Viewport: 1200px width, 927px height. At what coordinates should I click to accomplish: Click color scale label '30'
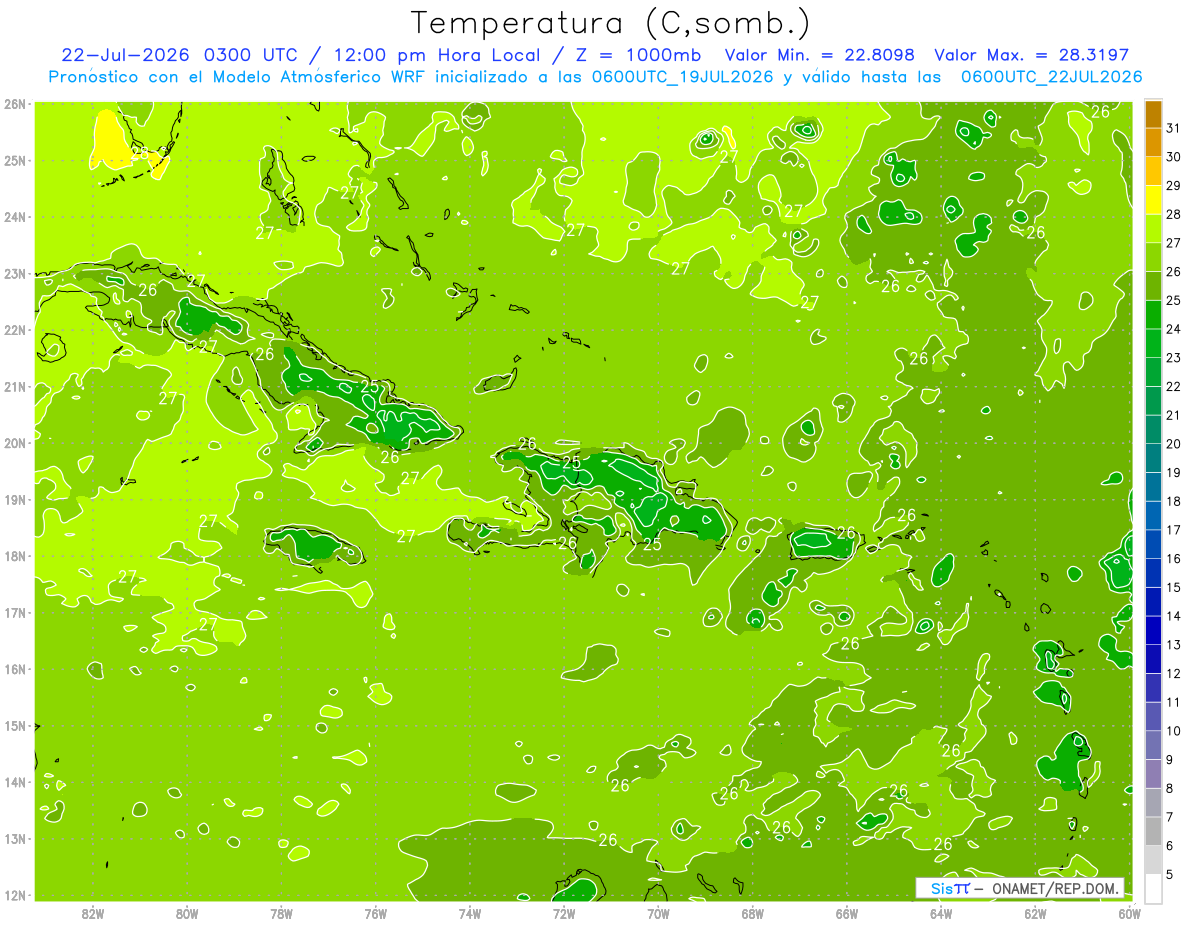tap(1174, 157)
